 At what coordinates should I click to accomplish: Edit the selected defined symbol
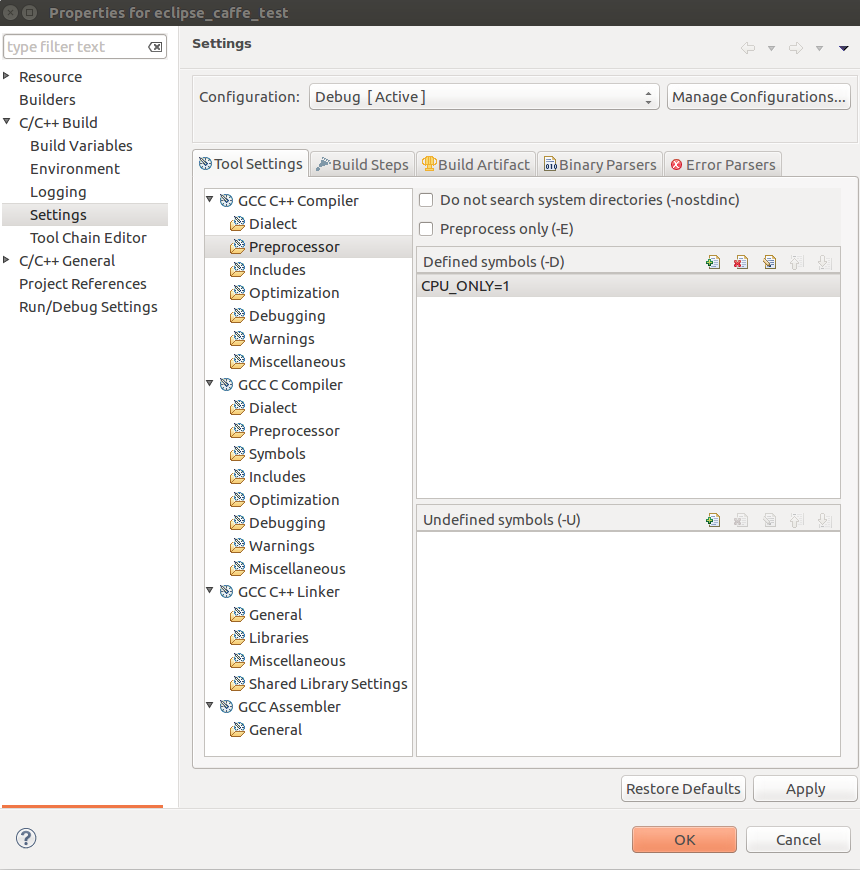[769, 262]
